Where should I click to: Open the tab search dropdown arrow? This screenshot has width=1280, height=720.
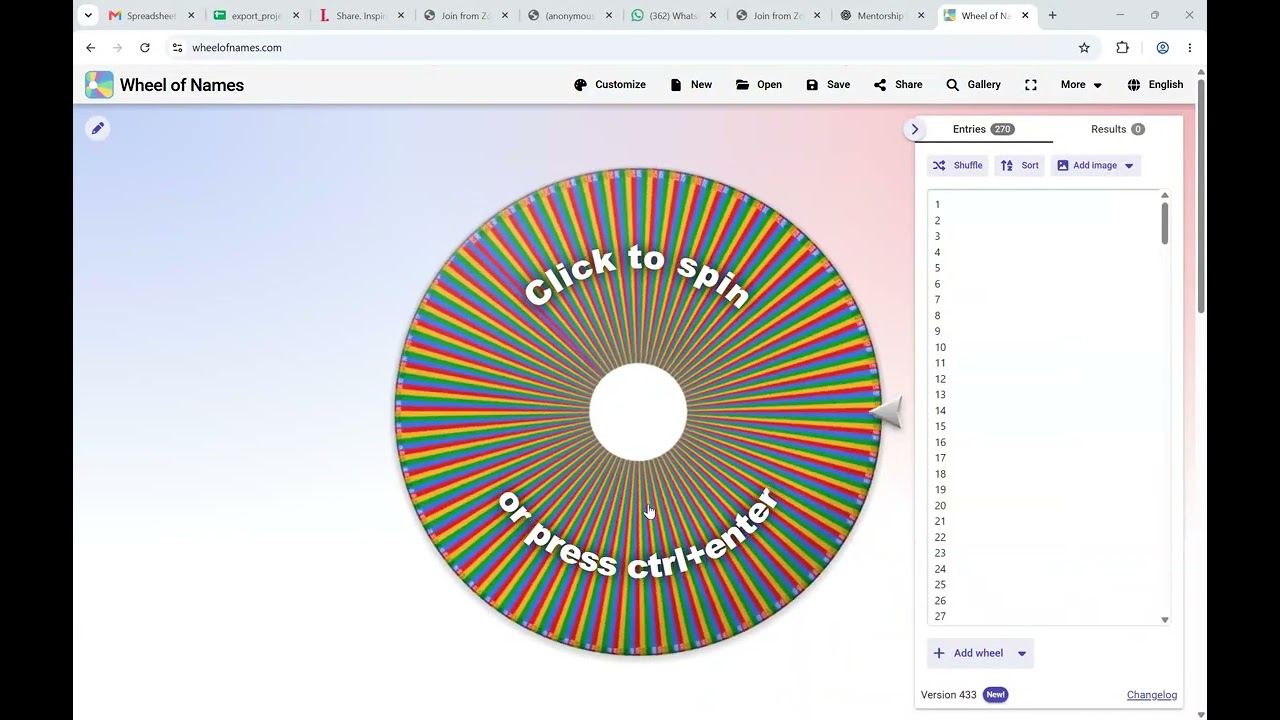coord(88,15)
